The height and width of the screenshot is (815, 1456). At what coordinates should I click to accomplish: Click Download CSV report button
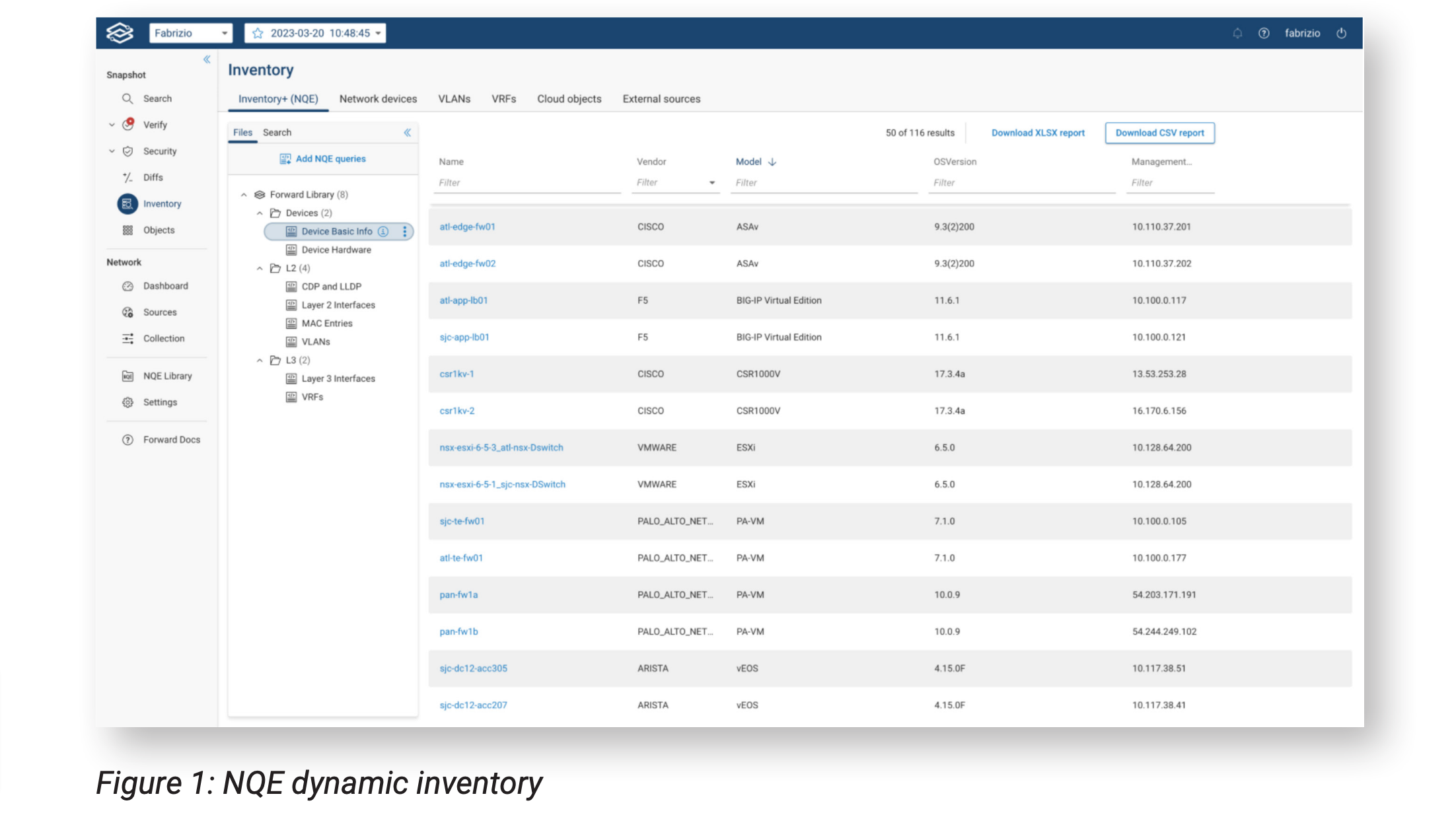tap(1159, 133)
